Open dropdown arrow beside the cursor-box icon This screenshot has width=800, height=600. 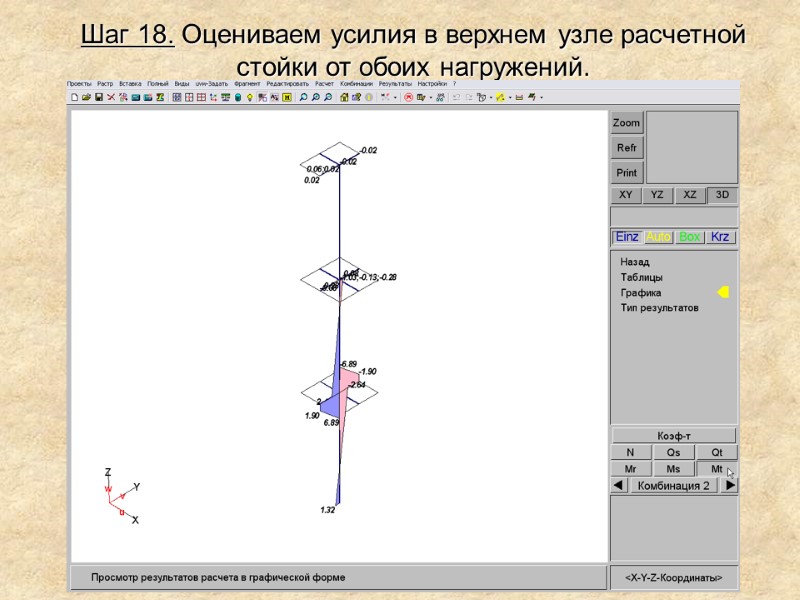point(491,97)
